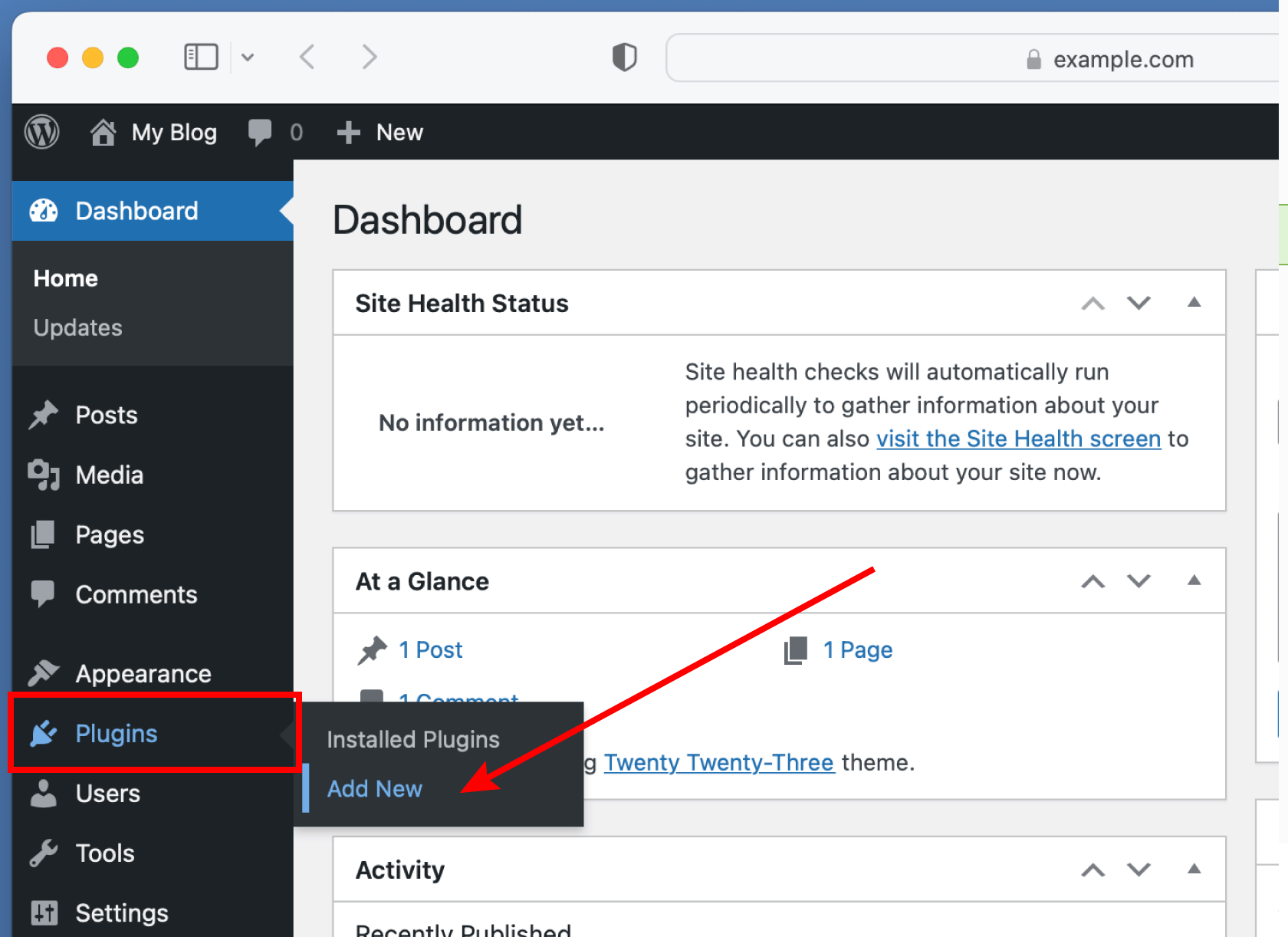Choose Installed Plugins from flyout
This screenshot has width=1288, height=937.
click(413, 739)
